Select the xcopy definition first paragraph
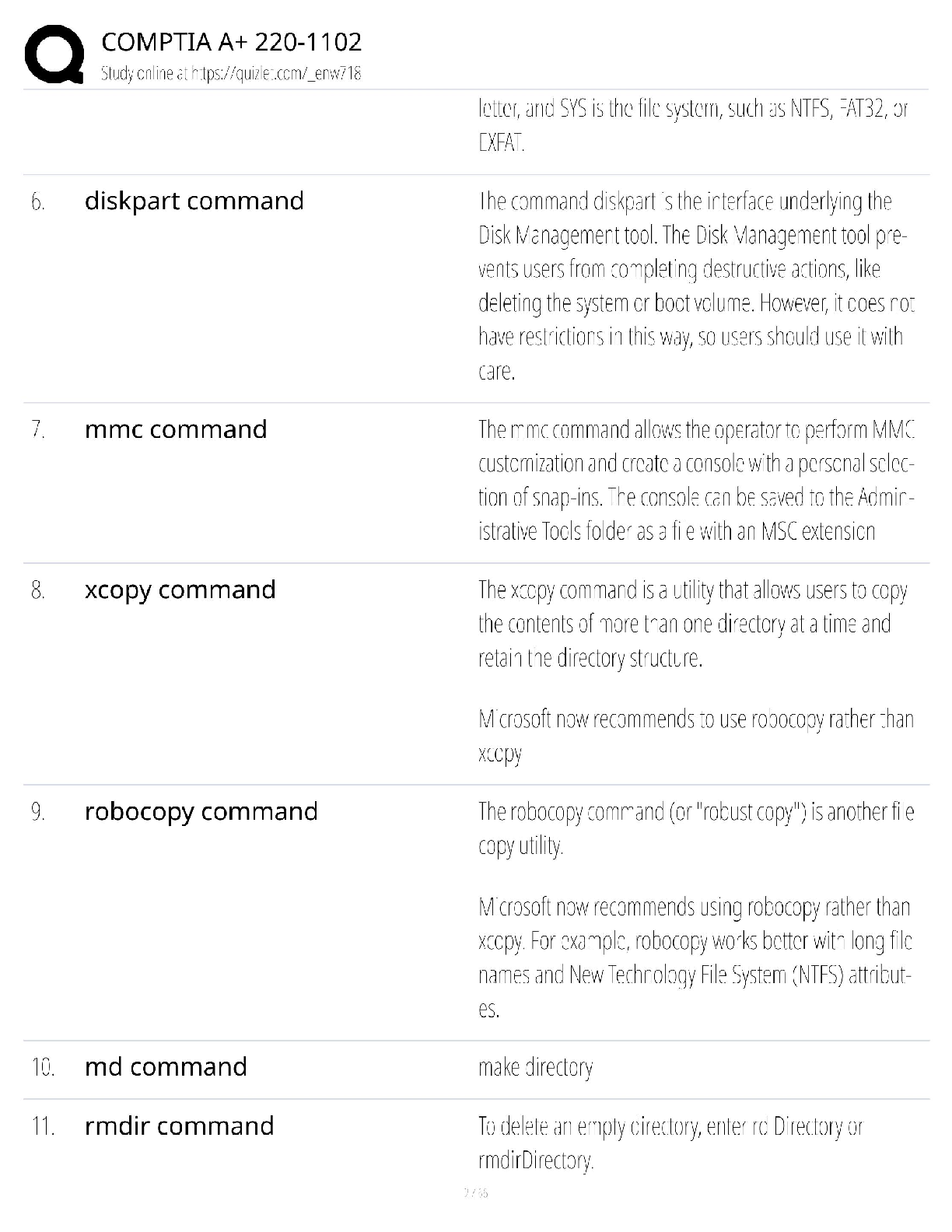 click(x=693, y=624)
